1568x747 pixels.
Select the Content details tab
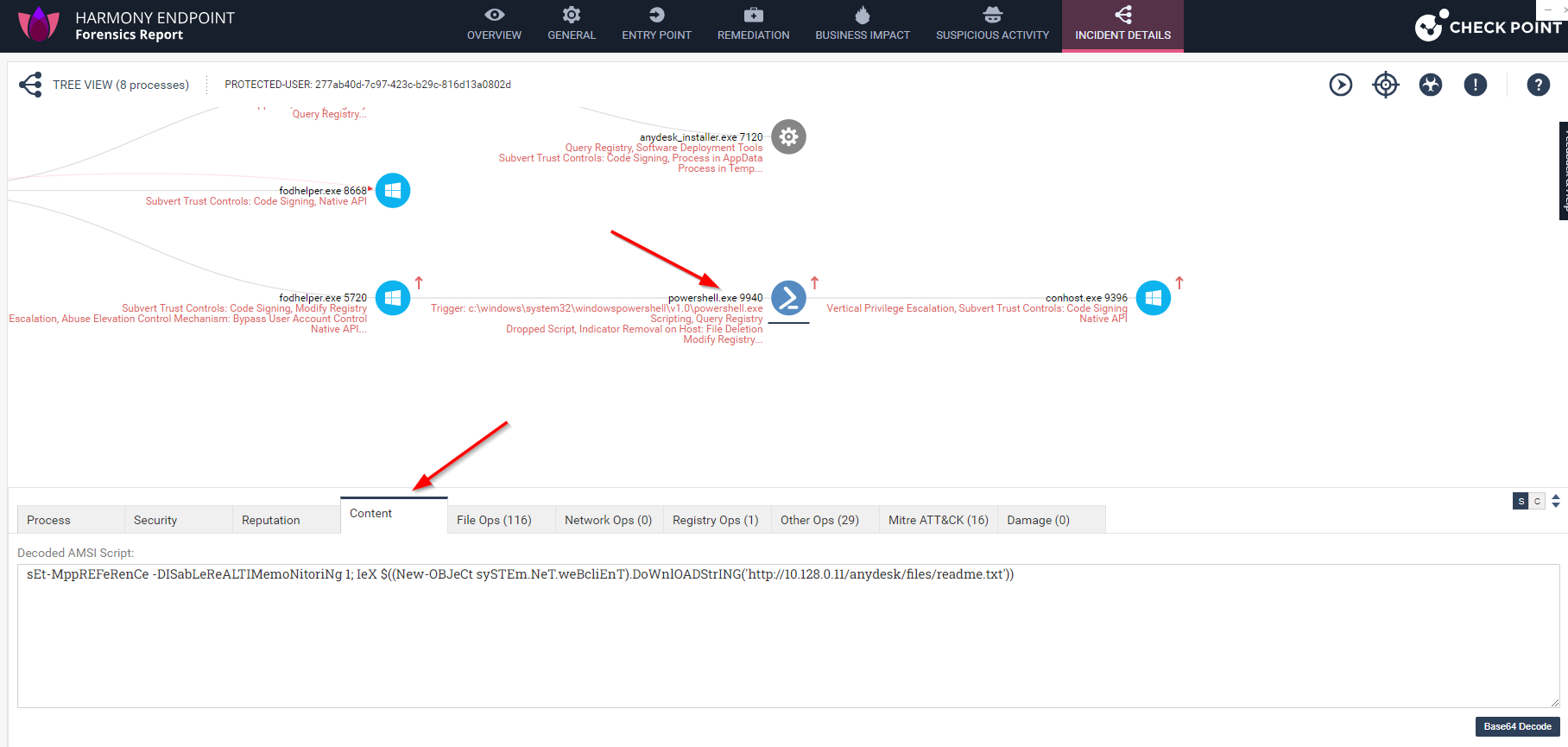click(394, 515)
